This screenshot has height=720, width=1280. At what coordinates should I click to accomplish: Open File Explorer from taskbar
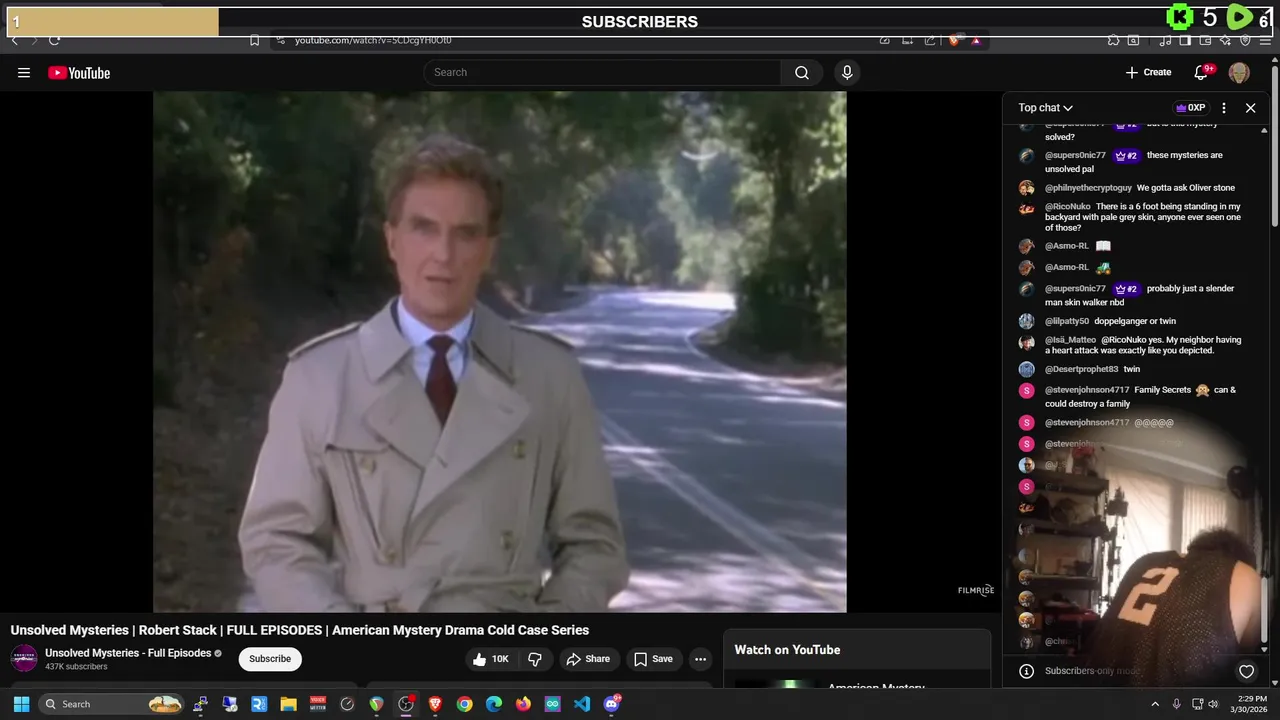288,704
